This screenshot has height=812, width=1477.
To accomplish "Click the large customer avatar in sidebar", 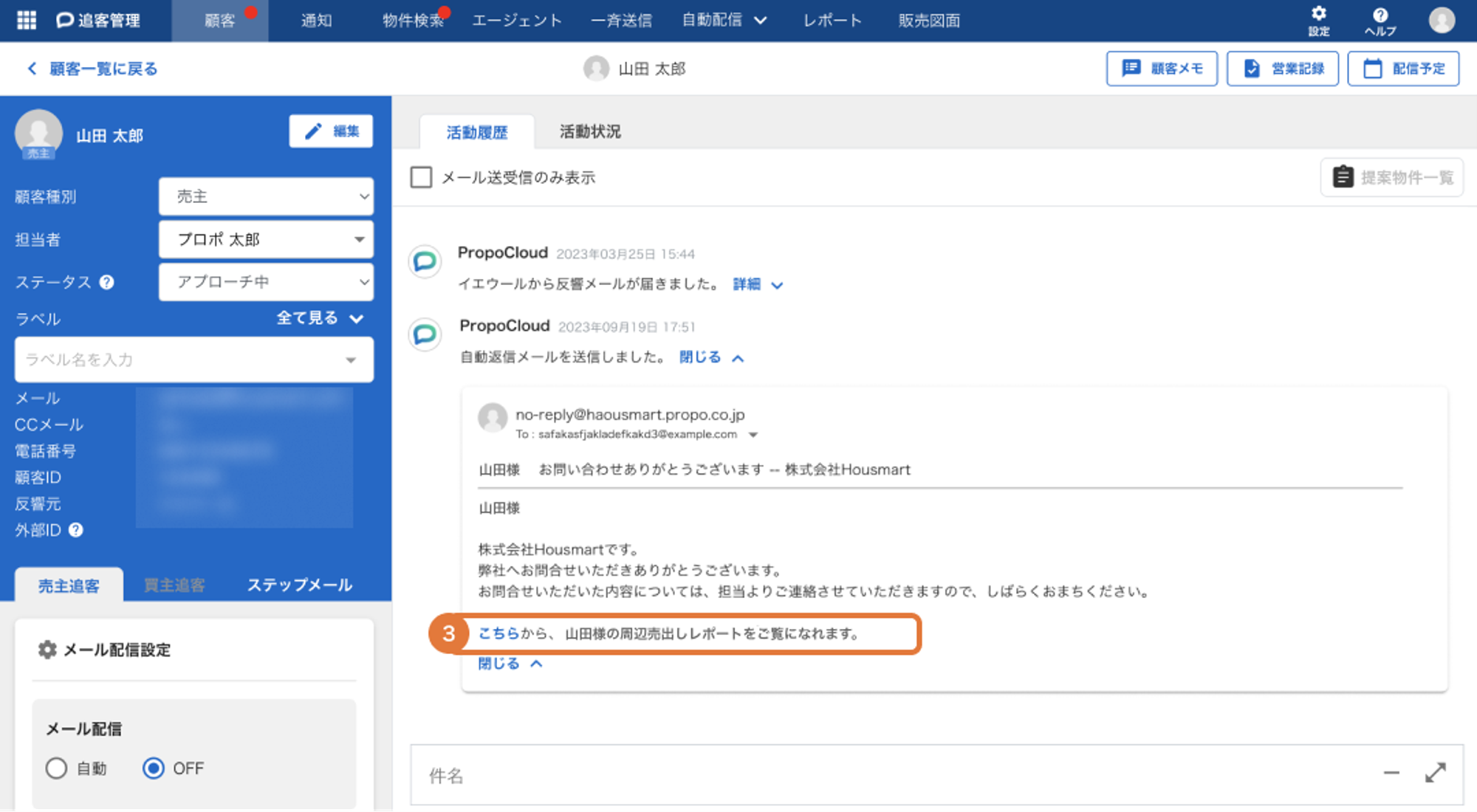I will [x=38, y=134].
